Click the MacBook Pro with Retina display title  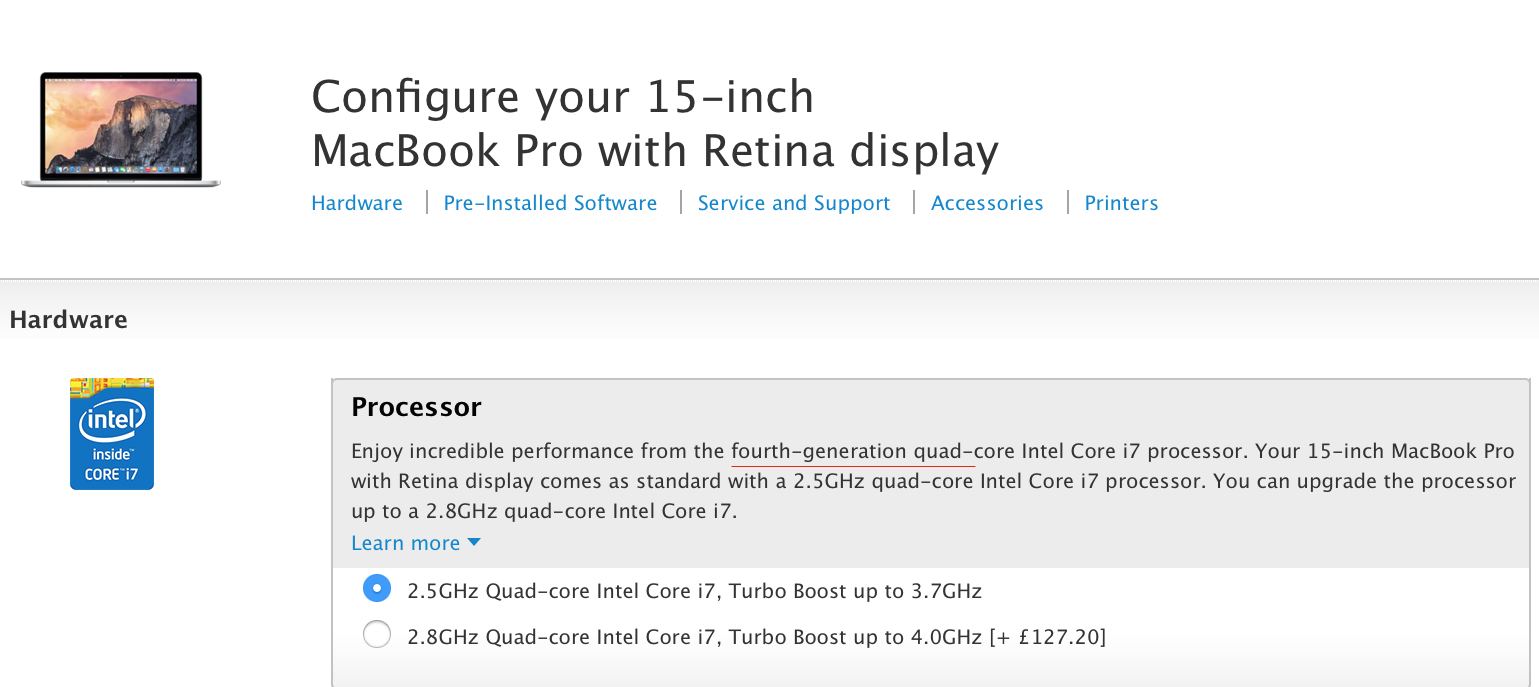point(655,151)
